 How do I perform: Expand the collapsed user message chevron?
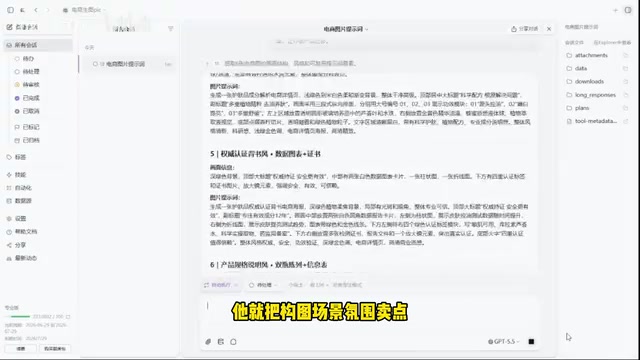tap(207, 63)
